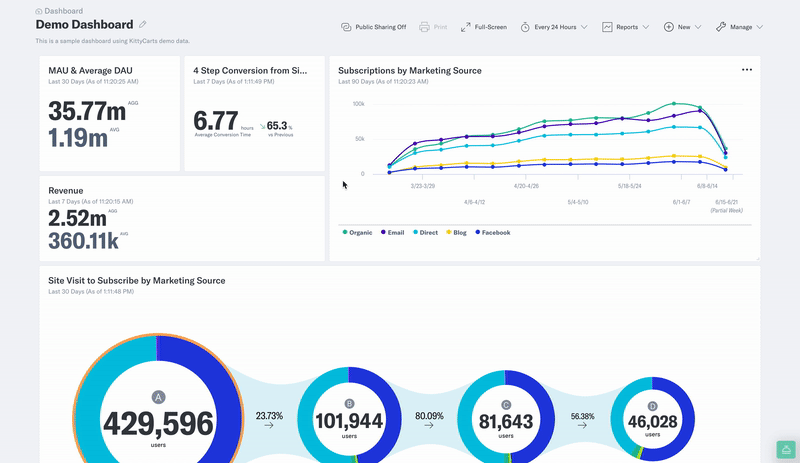
Task: Open the Manage menu
Action: (x=739, y=27)
